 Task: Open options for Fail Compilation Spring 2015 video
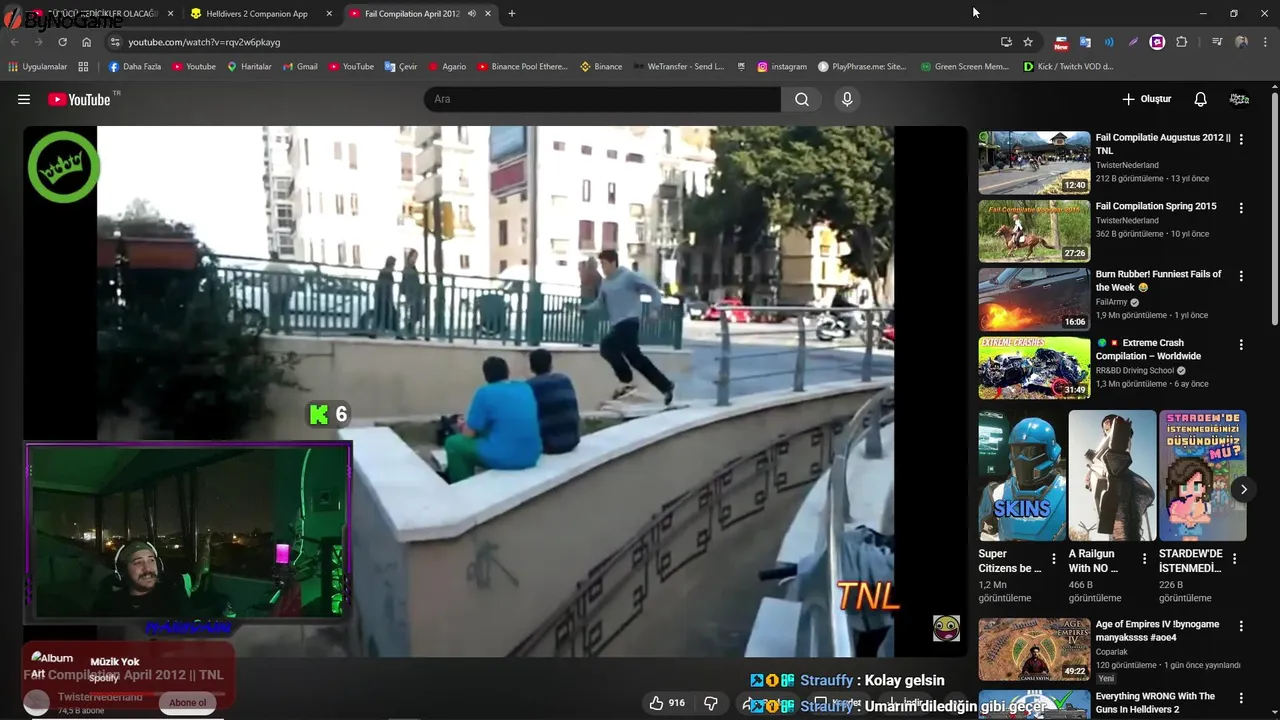pyautogui.click(x=1241, y=208)
